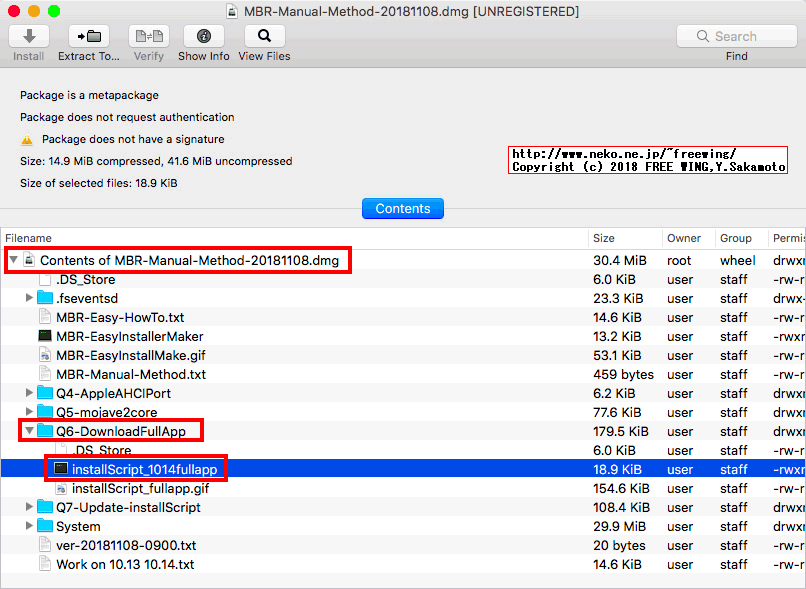Click System folder icon

[x=45, y=526]
